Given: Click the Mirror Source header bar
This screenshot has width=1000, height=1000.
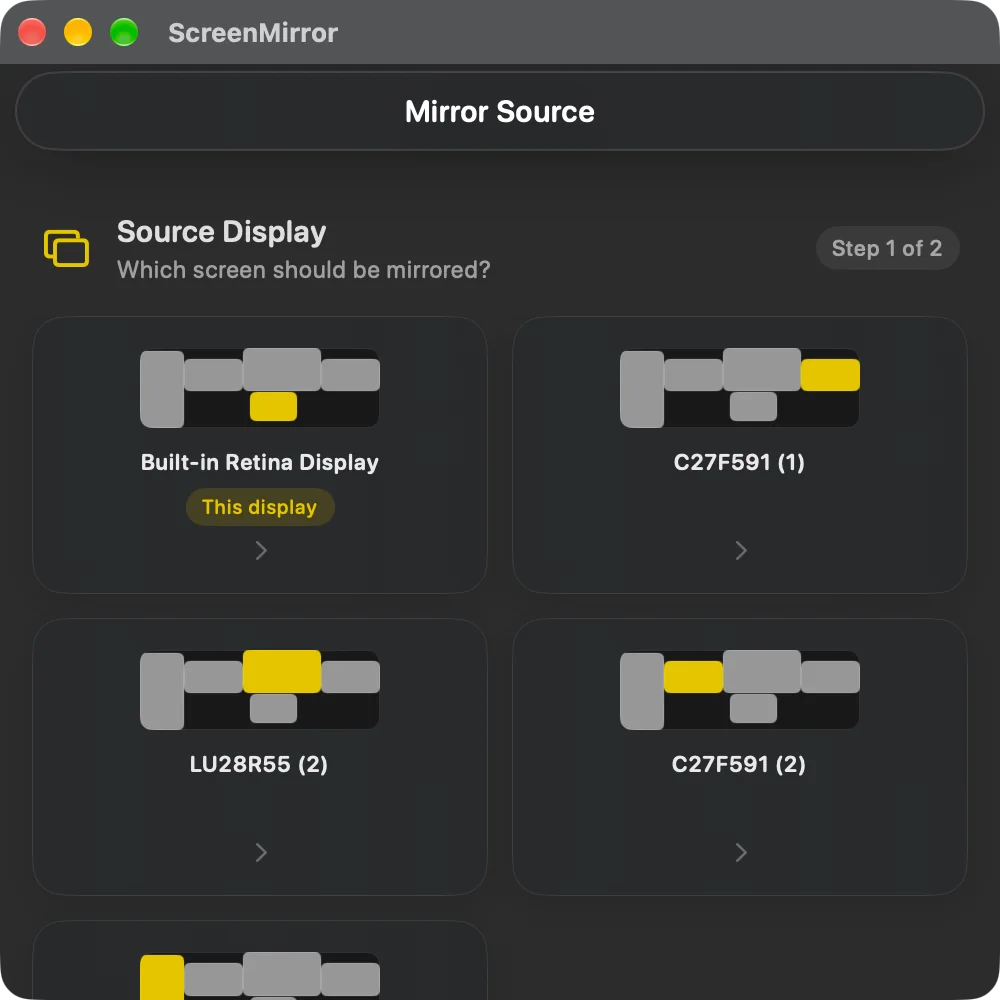Looking at the screenshot, I should point(500,112).
